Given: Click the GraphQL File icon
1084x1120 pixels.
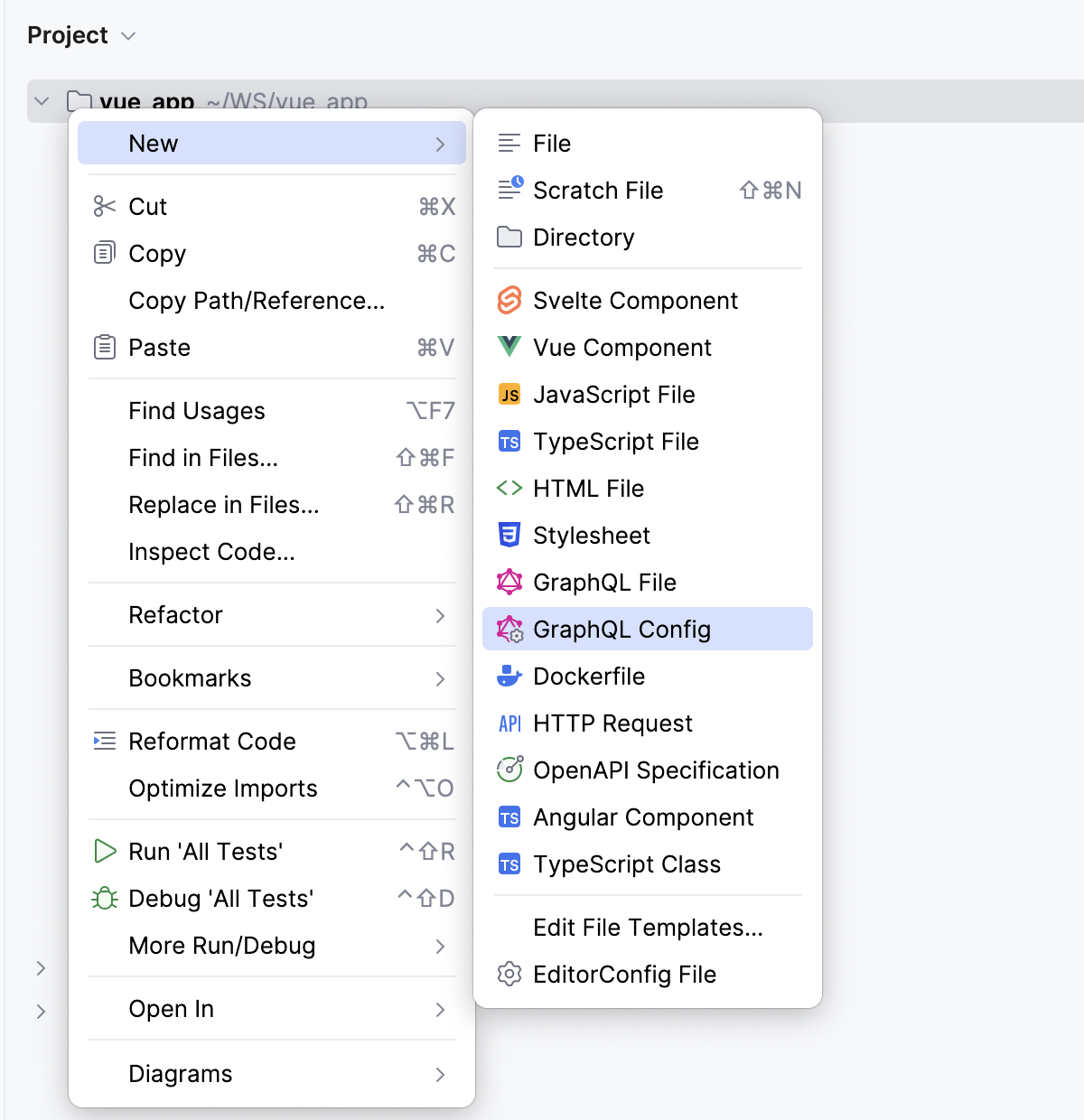Looking at the screenshot, I should click(509, 582).
